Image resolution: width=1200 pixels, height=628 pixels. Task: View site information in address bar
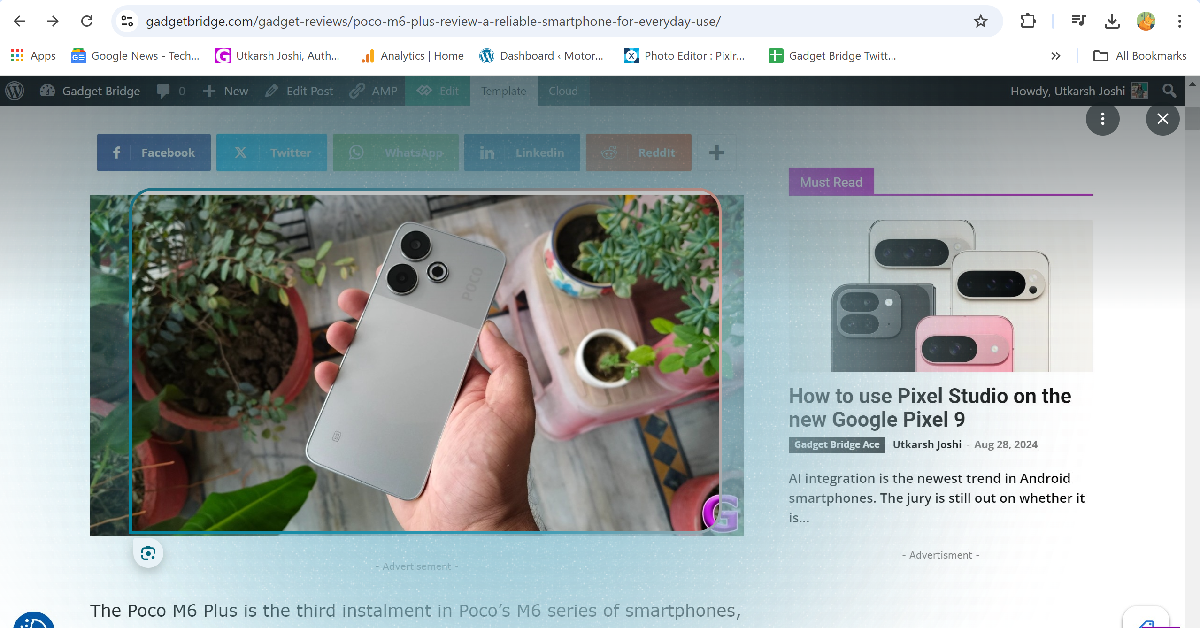tap(126, 21)
